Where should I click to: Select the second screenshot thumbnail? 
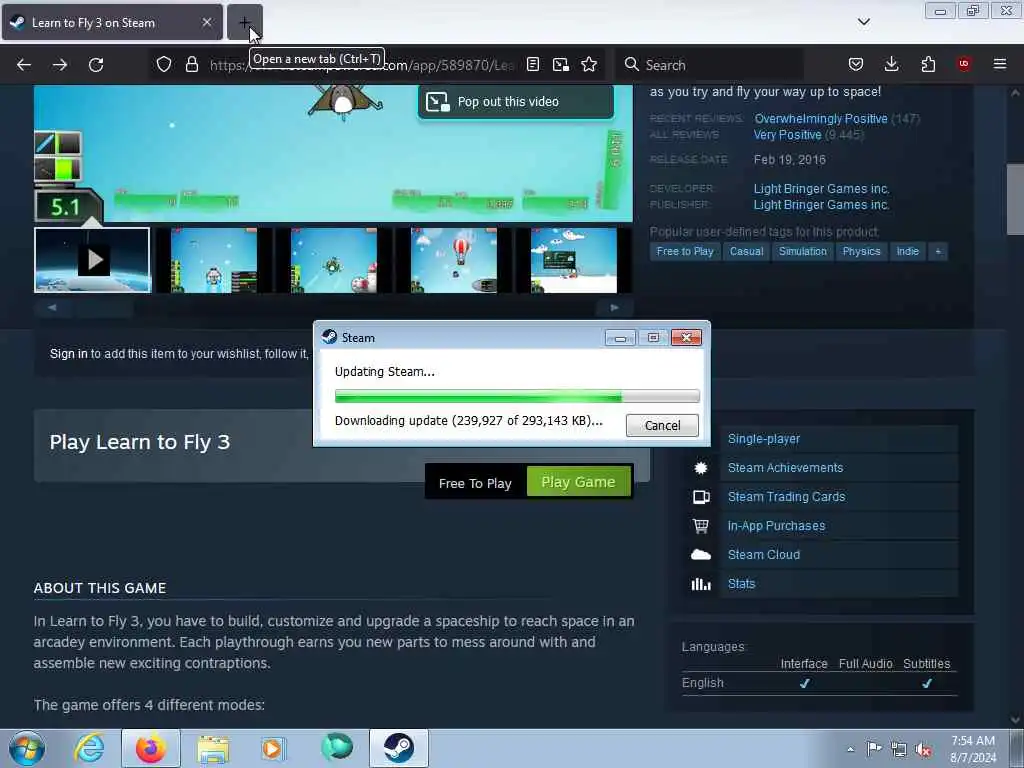pyautogui.click(x=214, y=260)
